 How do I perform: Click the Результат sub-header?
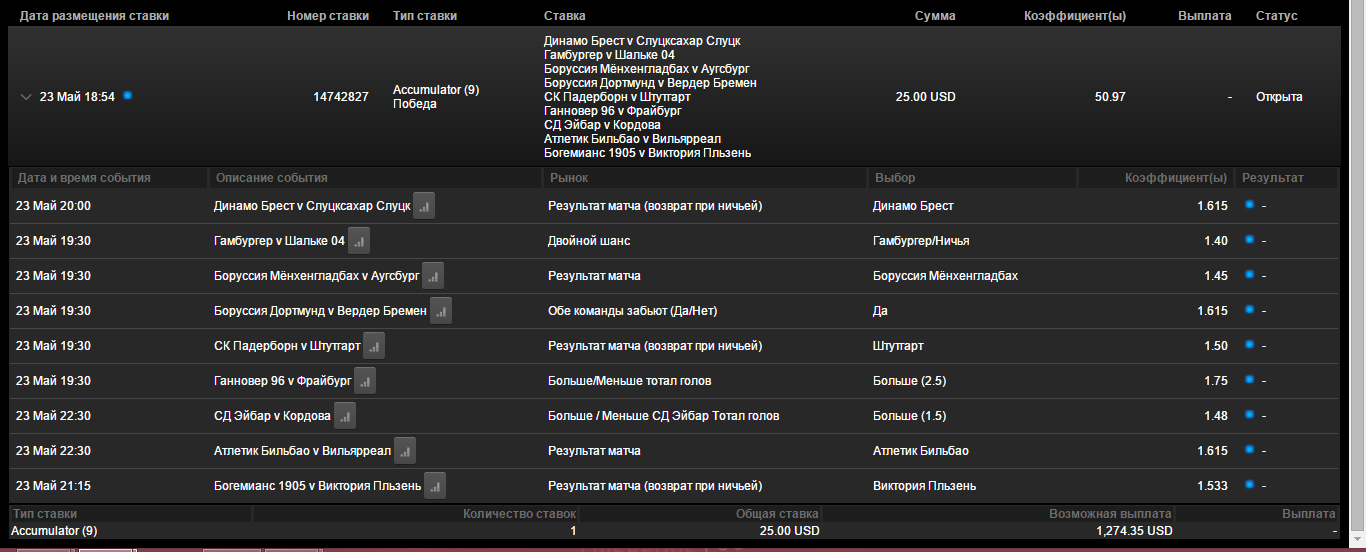point(1273,178)
